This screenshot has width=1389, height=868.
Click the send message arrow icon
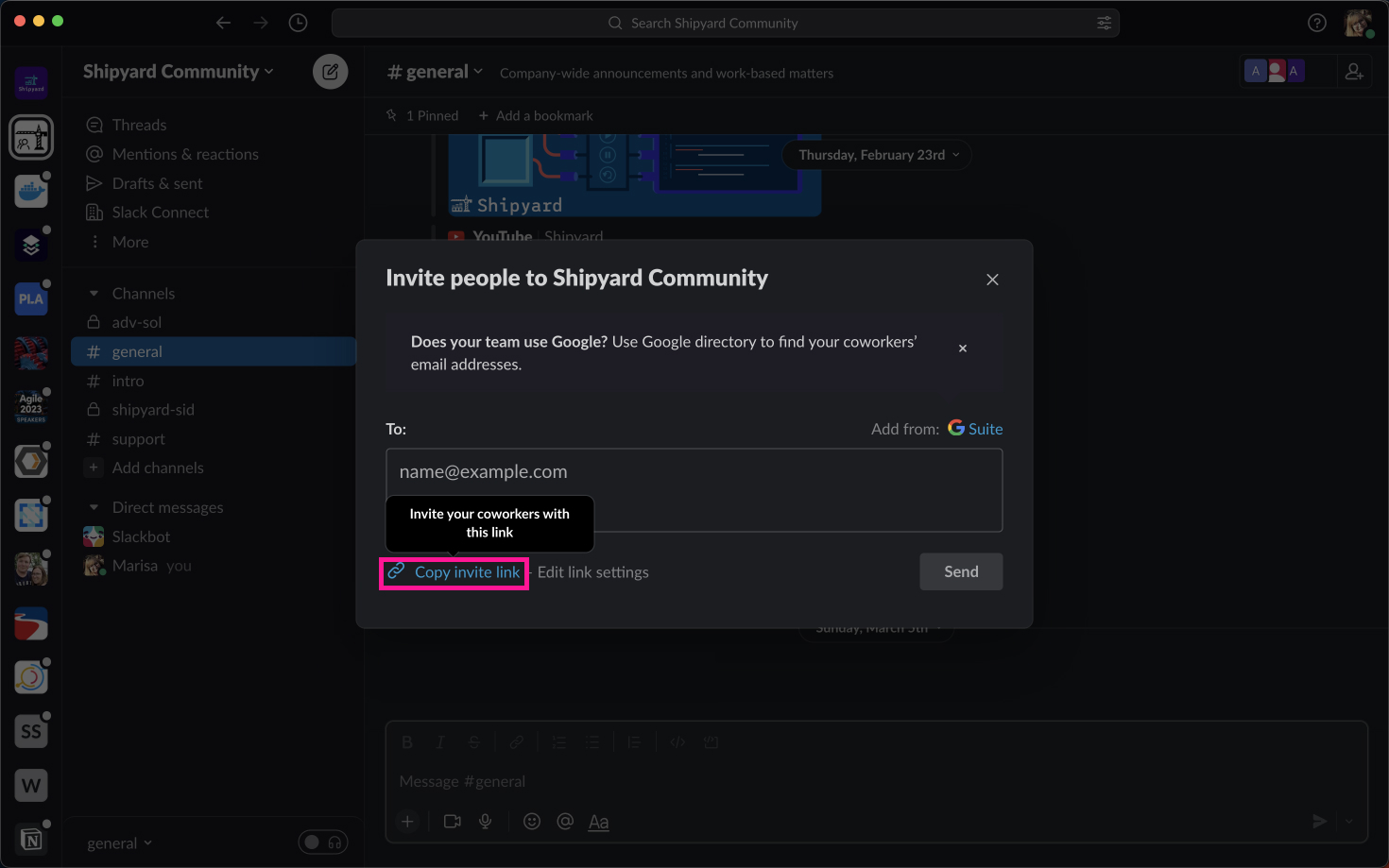tap(1319, 822)
